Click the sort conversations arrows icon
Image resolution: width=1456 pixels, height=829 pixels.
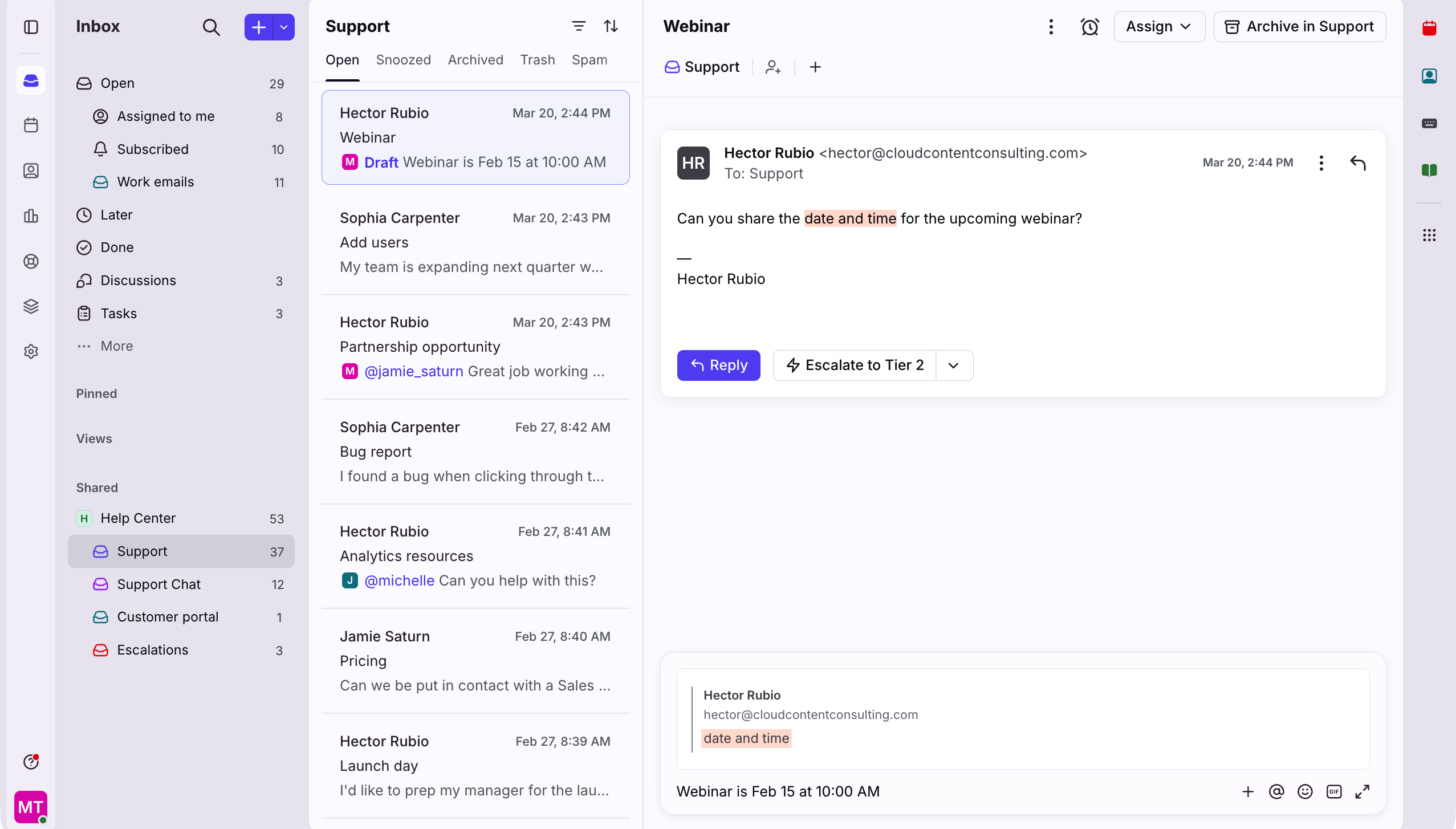(611, 26)
